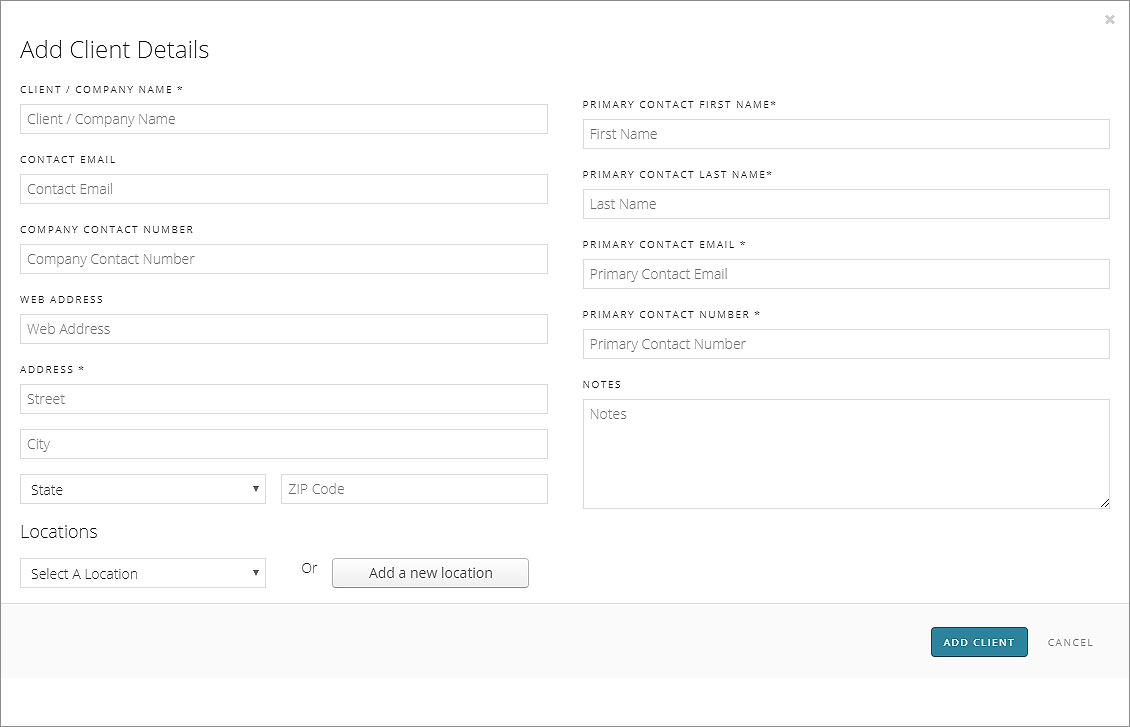Submit with the Add Client button

pyautogui.click(x=978, y=642)
